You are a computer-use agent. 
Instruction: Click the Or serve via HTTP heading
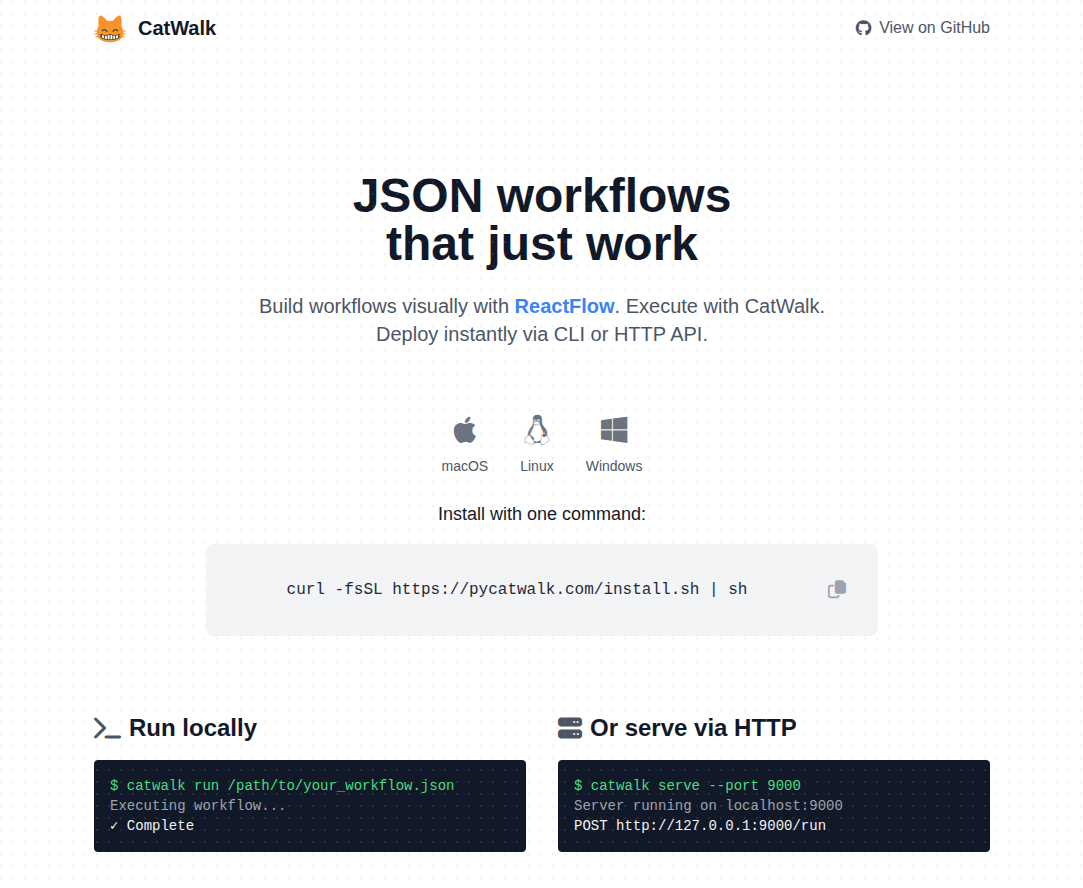693,728
